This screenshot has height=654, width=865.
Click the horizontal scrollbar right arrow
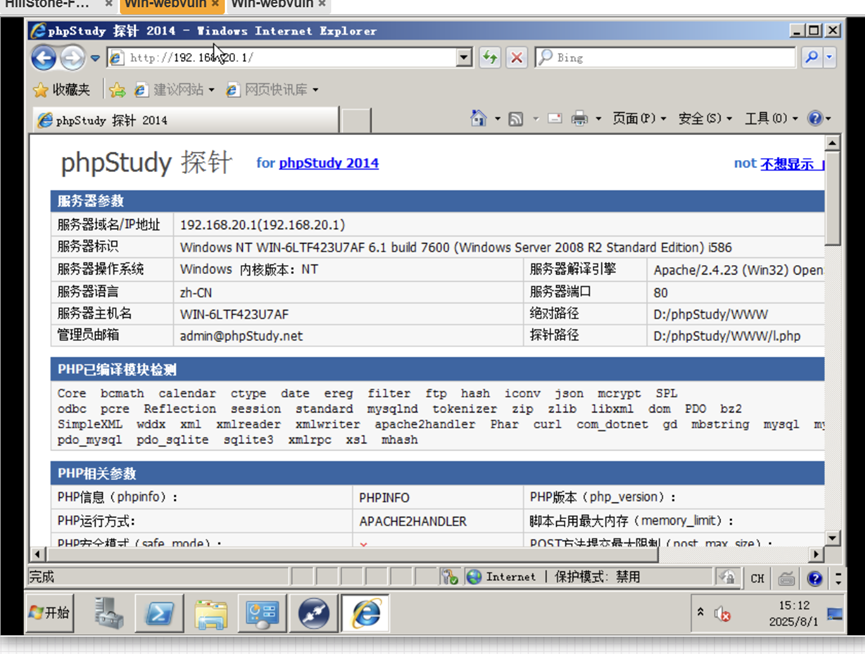(x=816, y=554)
